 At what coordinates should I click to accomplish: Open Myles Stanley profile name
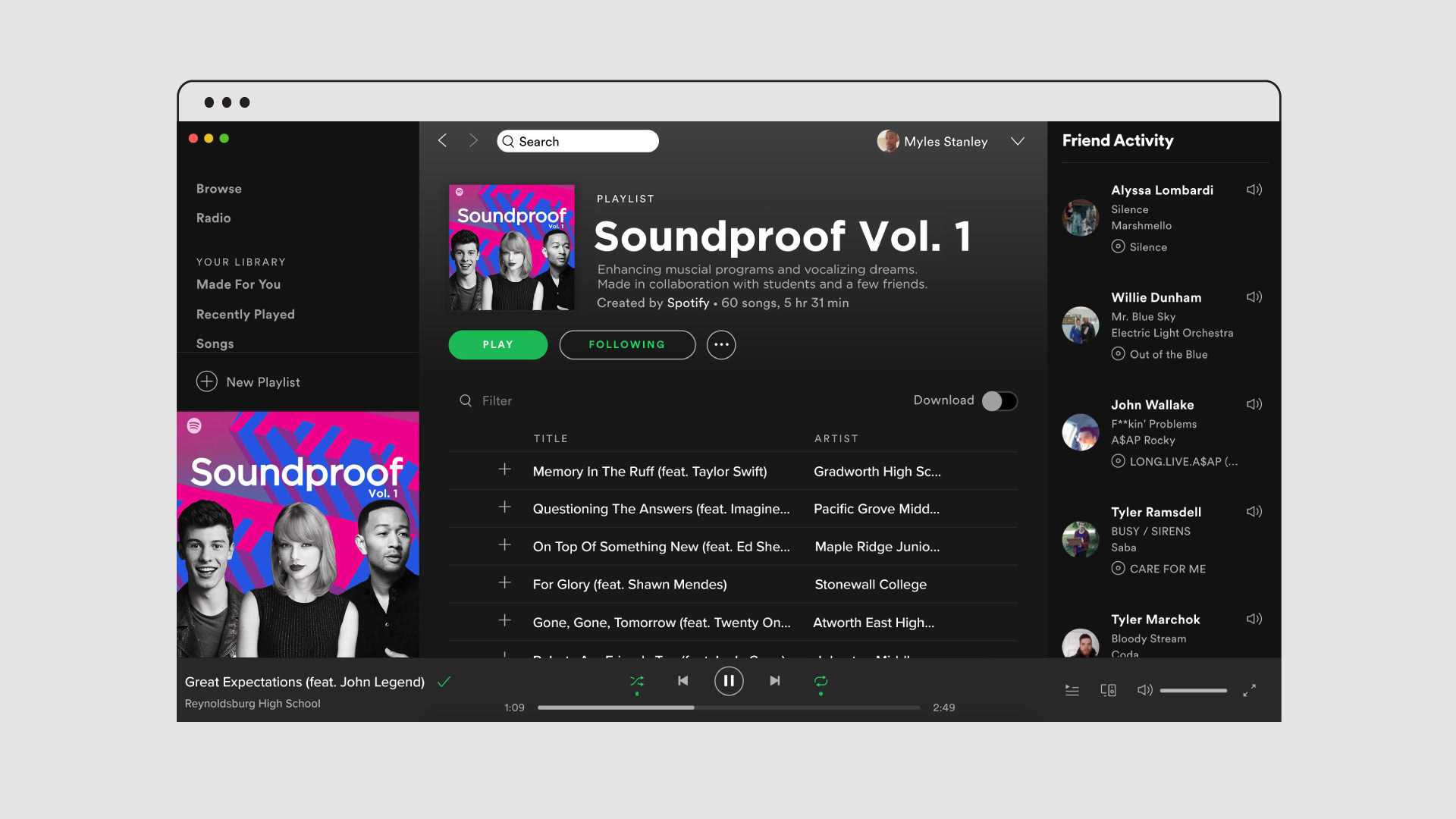coord(946,142)
